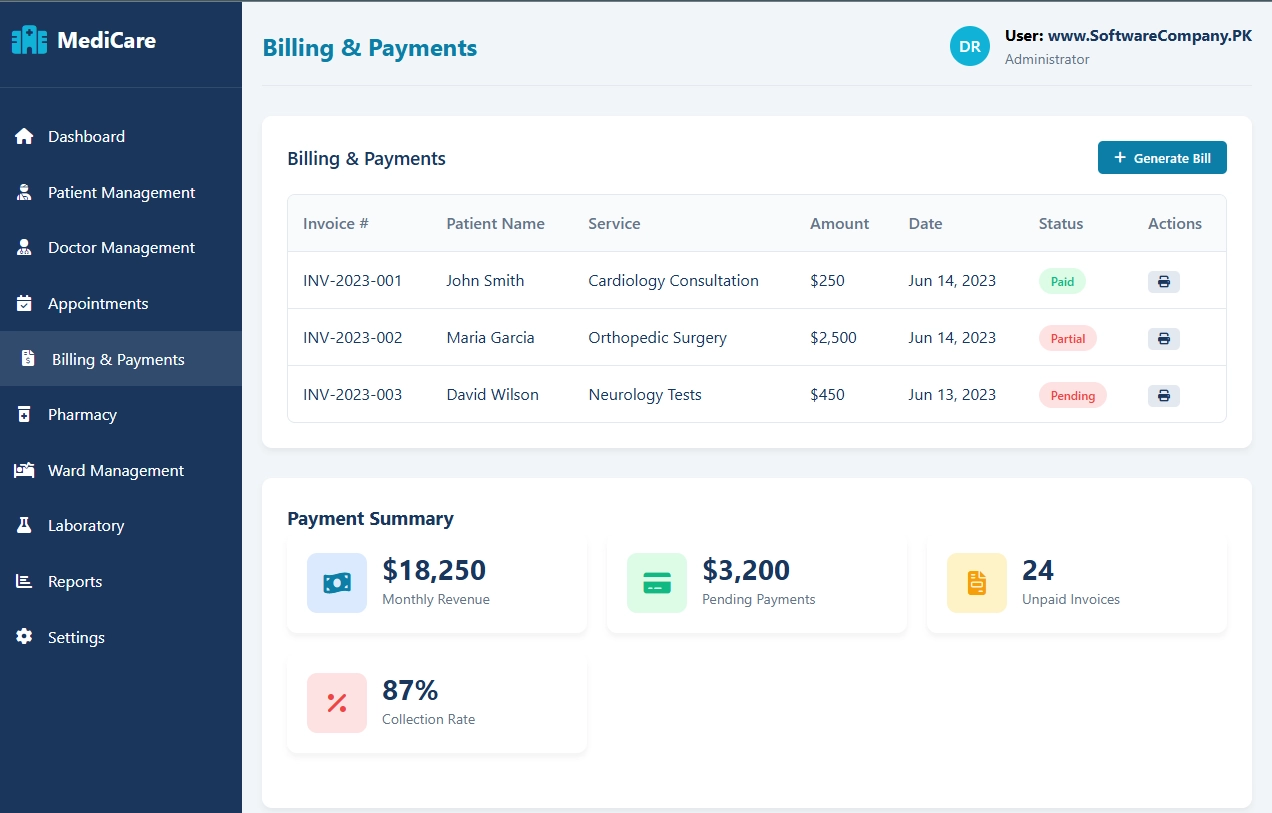Click the Settings gear icon
This screenshot has height=813, width=1272.
(x=23, y=637)
